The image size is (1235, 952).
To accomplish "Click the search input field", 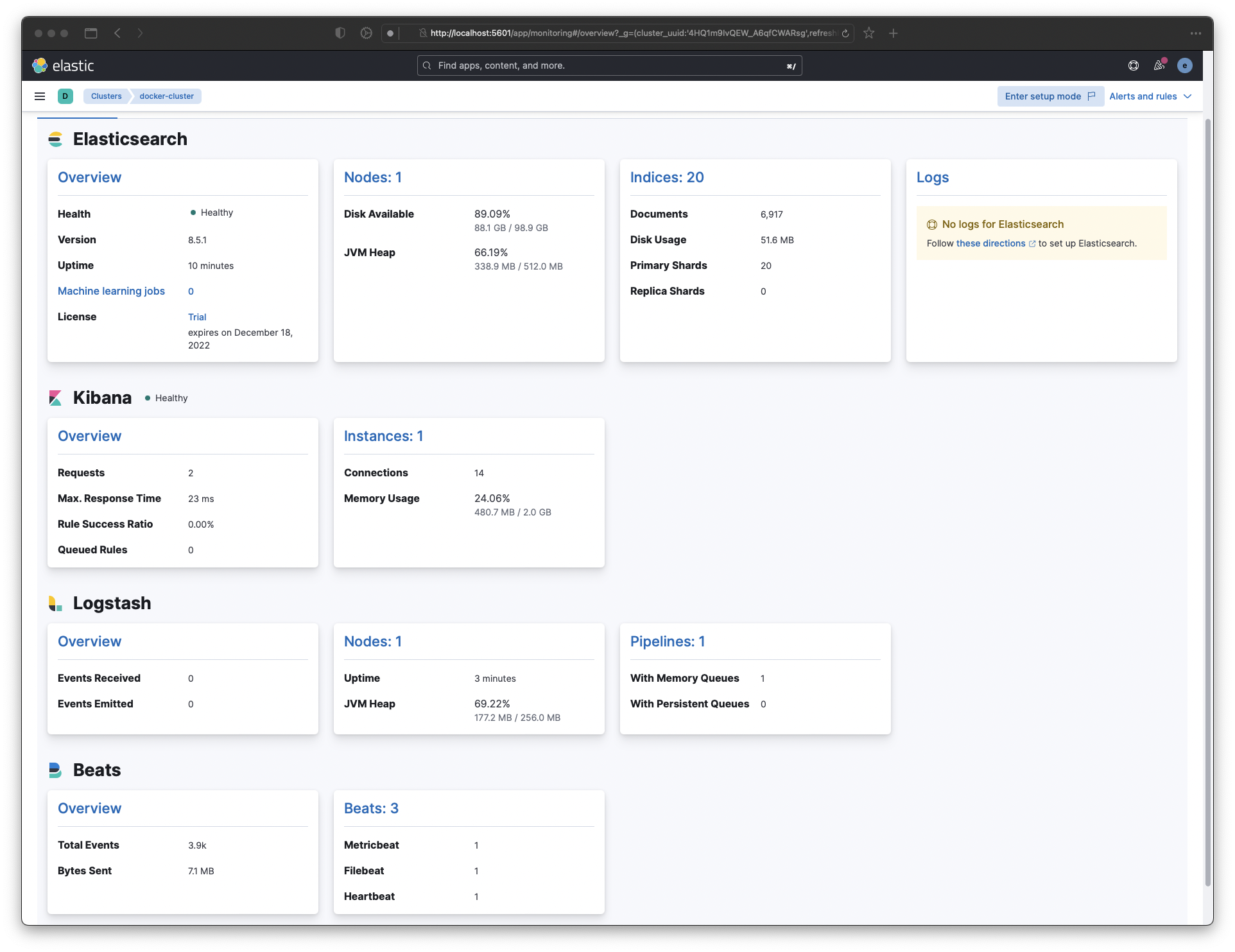I will (611, 65).
